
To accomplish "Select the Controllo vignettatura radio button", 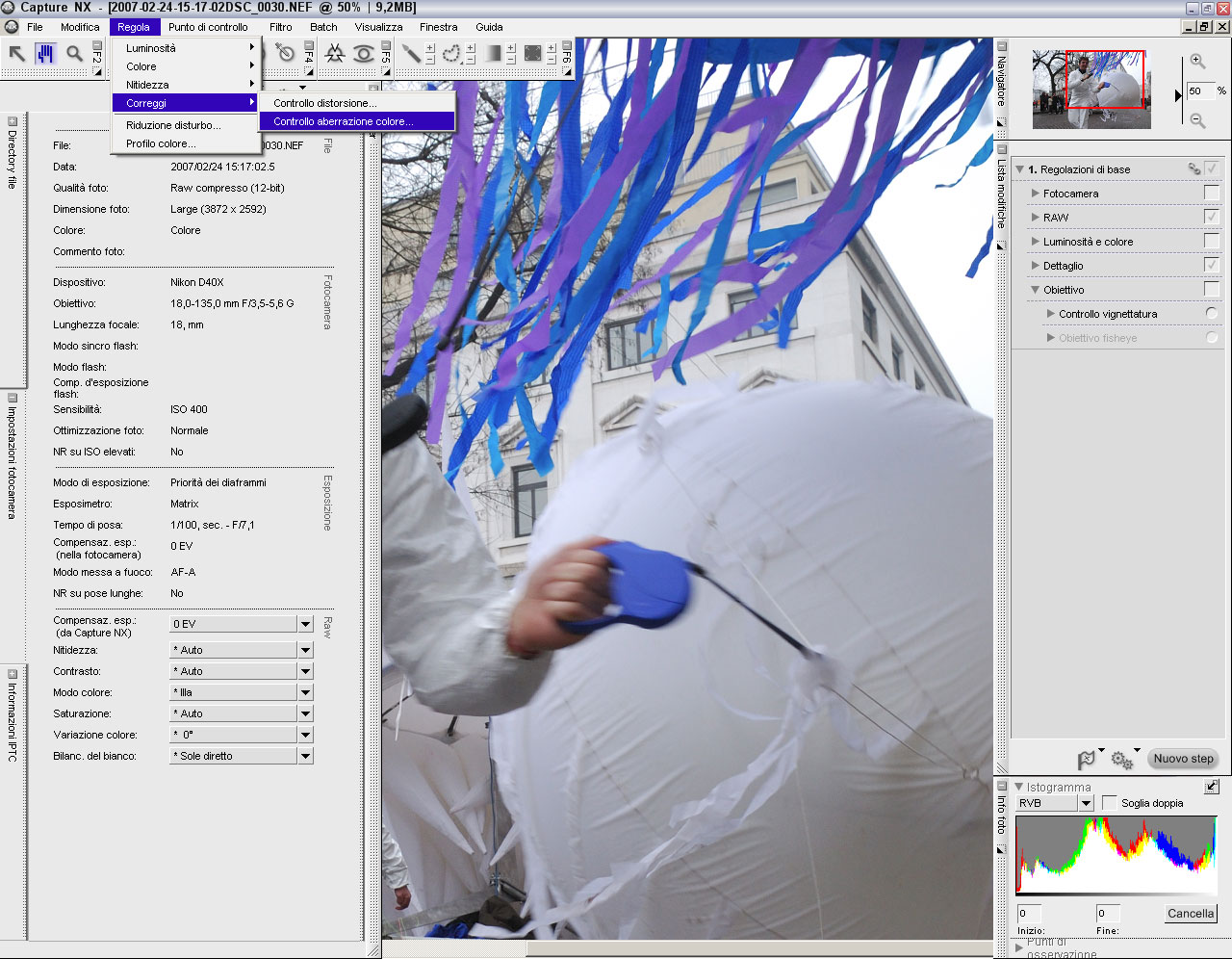I will tap(1212, 313).
